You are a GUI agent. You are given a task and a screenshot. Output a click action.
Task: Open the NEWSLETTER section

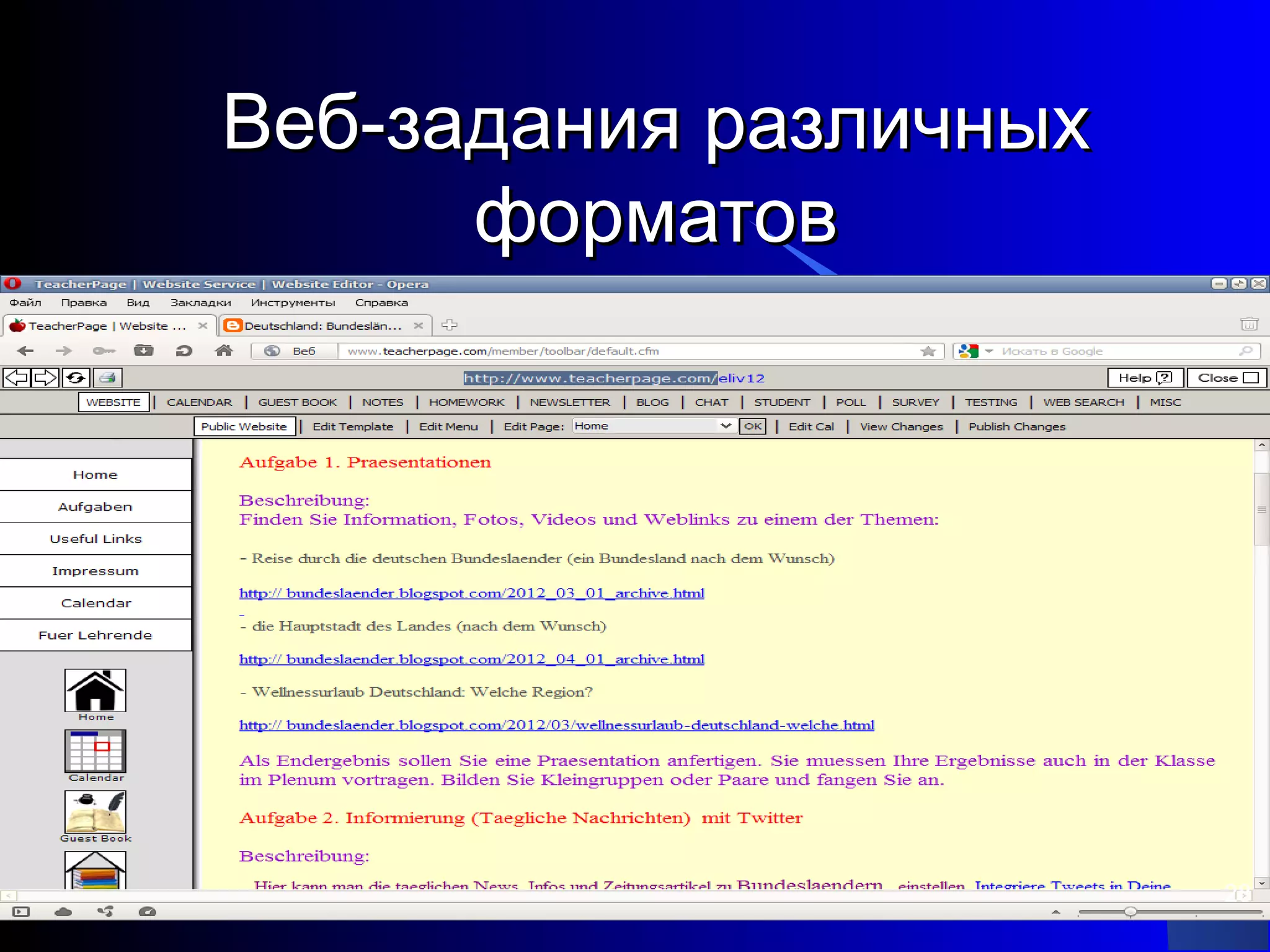570,402
